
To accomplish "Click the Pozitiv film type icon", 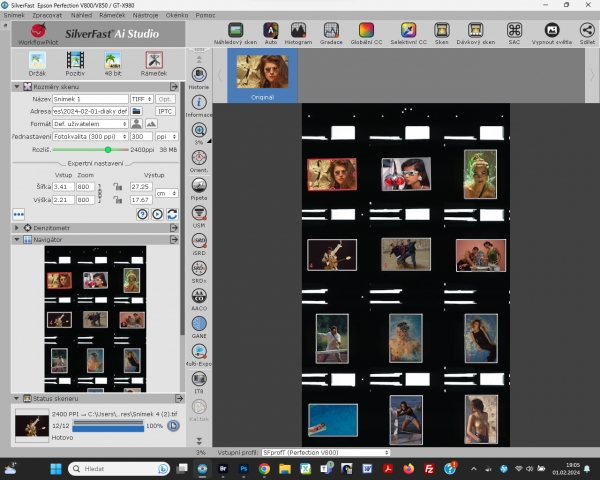I will point(75,64).
